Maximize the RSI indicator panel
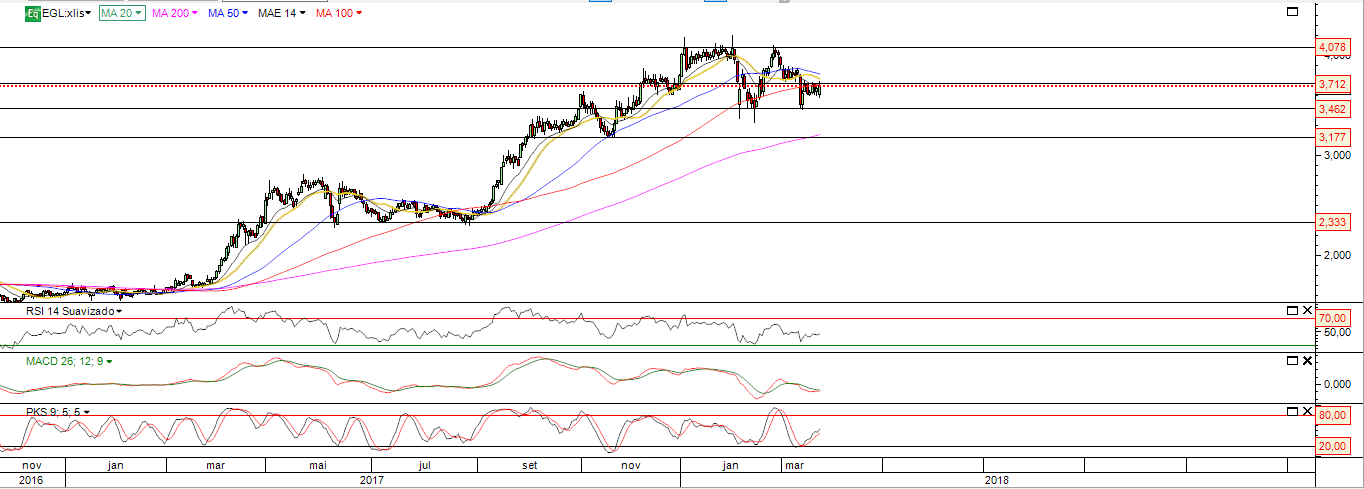Image resolution: width=1364 pixels, height=489 pixels. 1292,311
